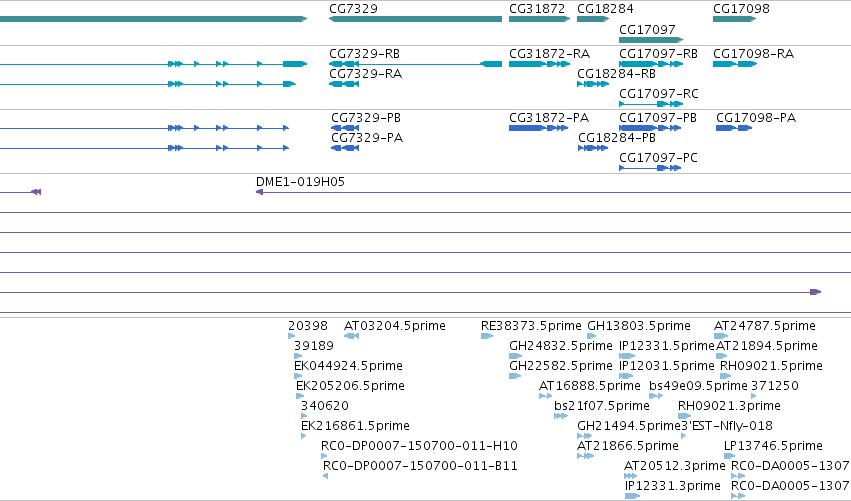Open the RE38373.5prime EST
Image resolution: width=851 pixels, height=501 pixels.
click(487, 336)
